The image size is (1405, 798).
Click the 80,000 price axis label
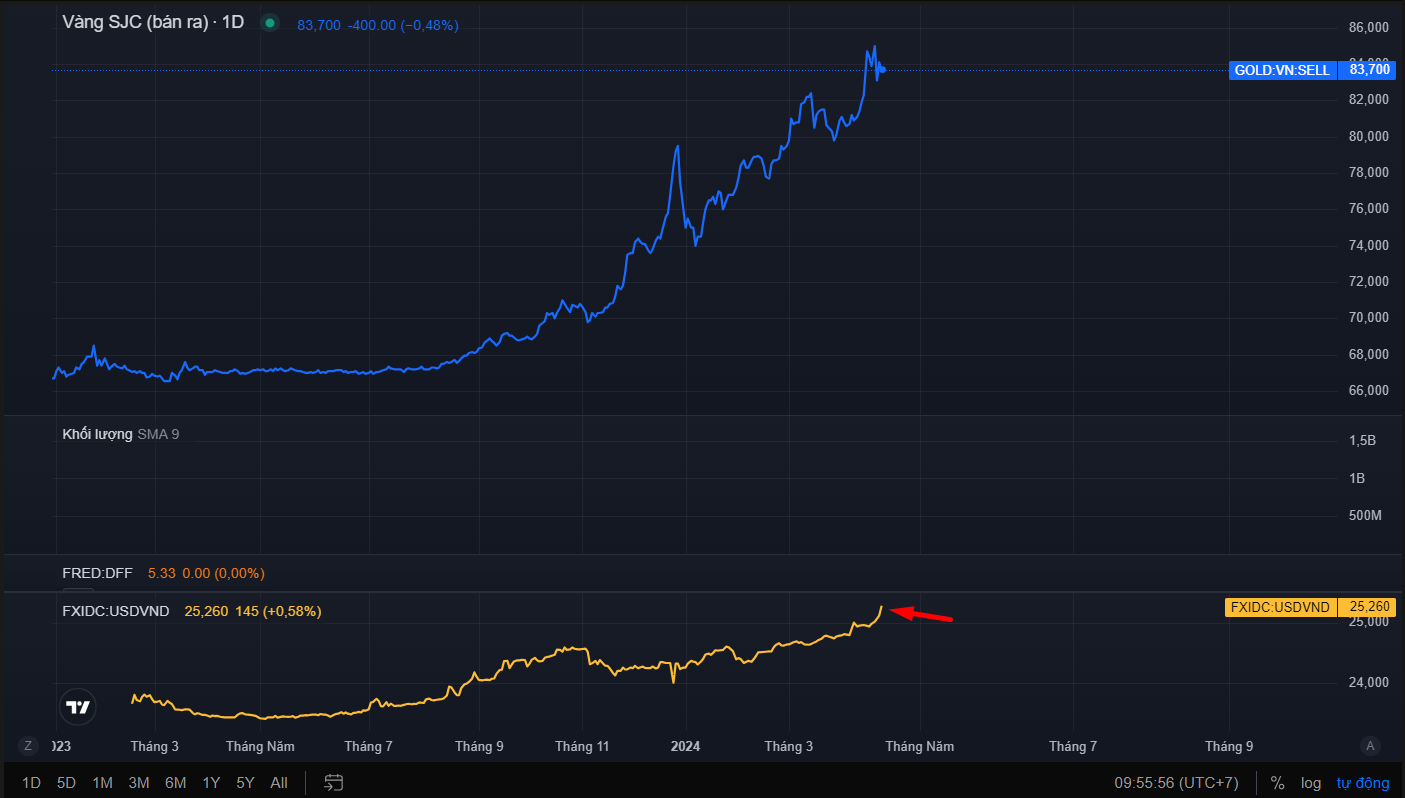click(x=1369, y=136)
